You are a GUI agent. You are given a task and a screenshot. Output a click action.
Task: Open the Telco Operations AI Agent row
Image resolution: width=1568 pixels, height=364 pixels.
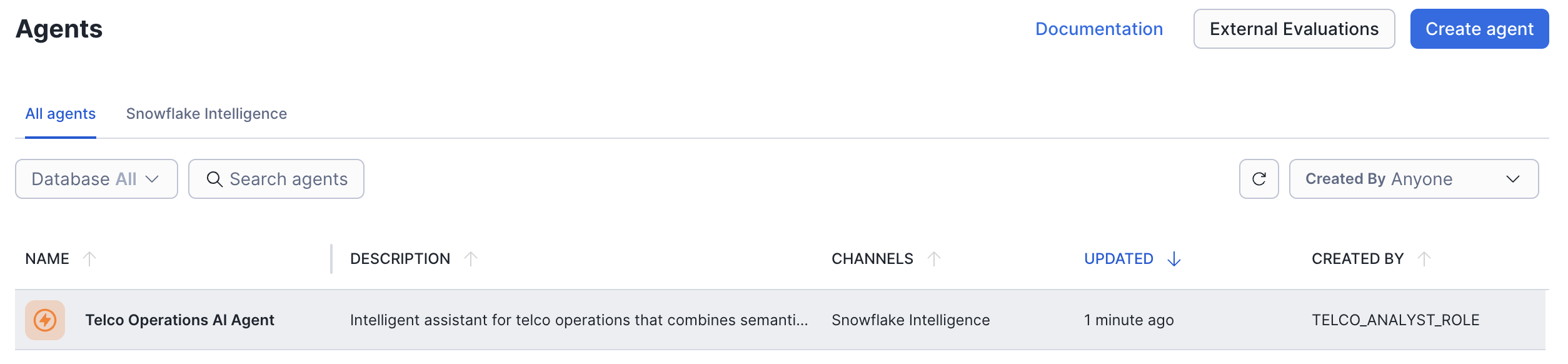click(179, 320)
